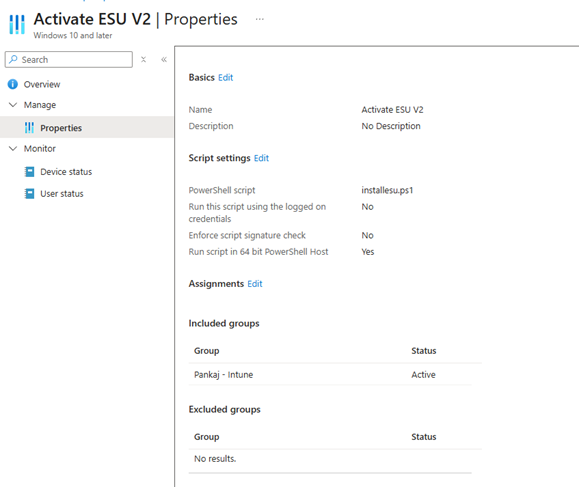Image resolution: width=579 pixels, height=487 pixels.
Task: Click the 'installesu.ps1' script file name
Action: coord(387,190)
